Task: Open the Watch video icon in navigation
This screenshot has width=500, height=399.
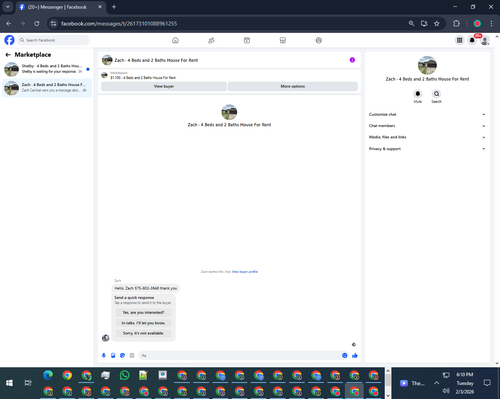Action: pyautogui.click(x=247, y=40)
